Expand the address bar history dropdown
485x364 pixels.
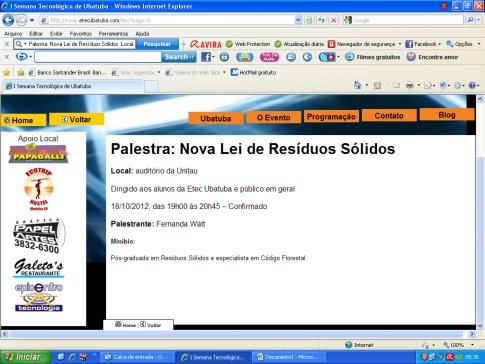pos(298,20)
